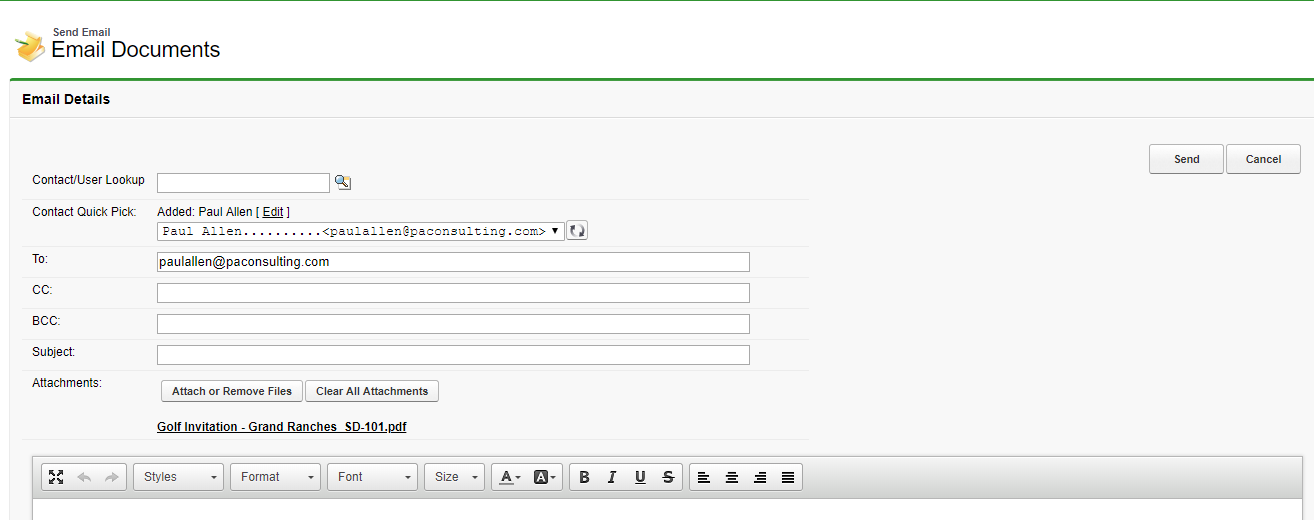Maximize the editor with the fullscreen icon

[x=56, y=477]
